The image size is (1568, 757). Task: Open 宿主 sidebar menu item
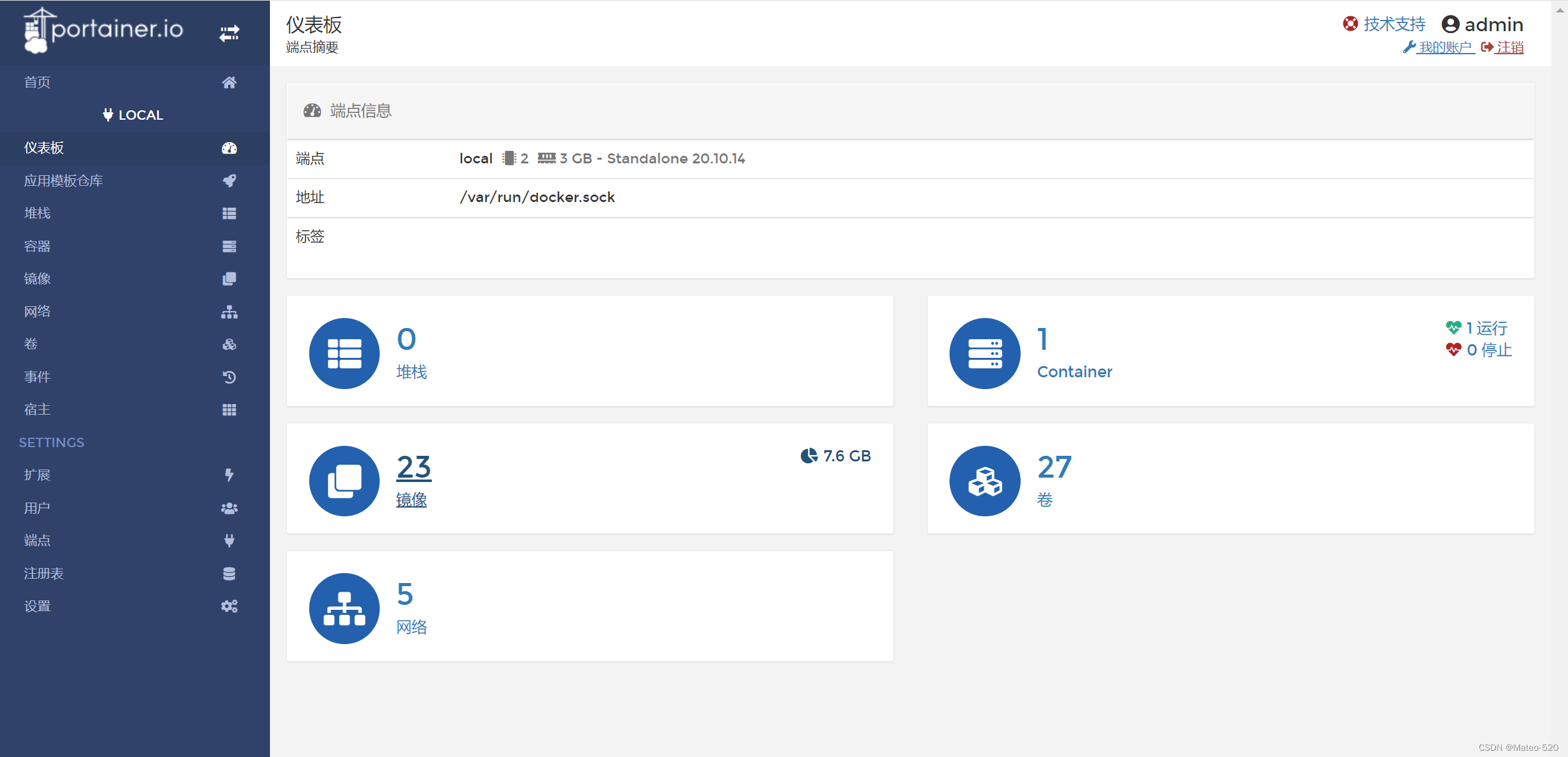click(x=37, y=410)
